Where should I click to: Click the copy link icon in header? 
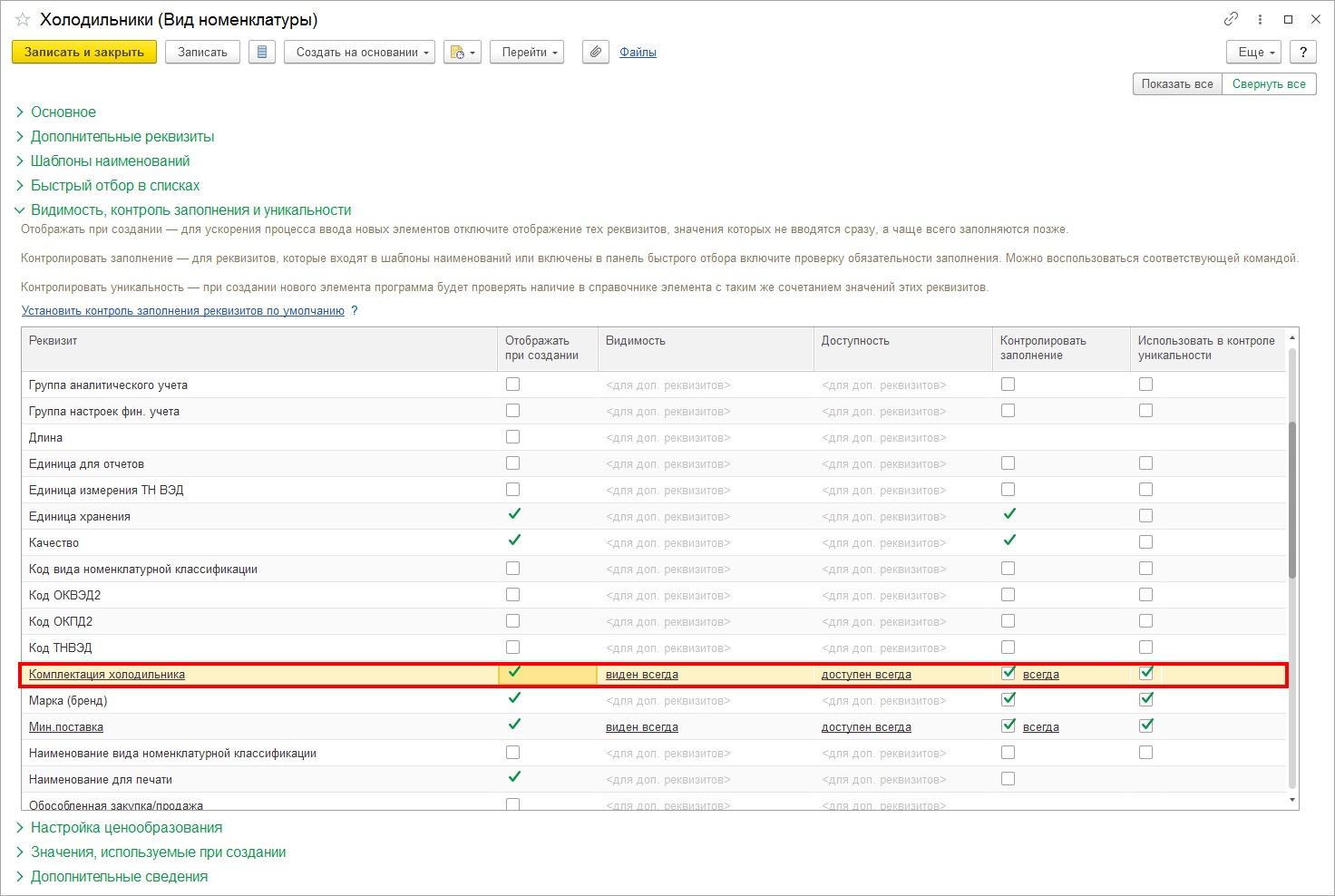point(1231,19)
